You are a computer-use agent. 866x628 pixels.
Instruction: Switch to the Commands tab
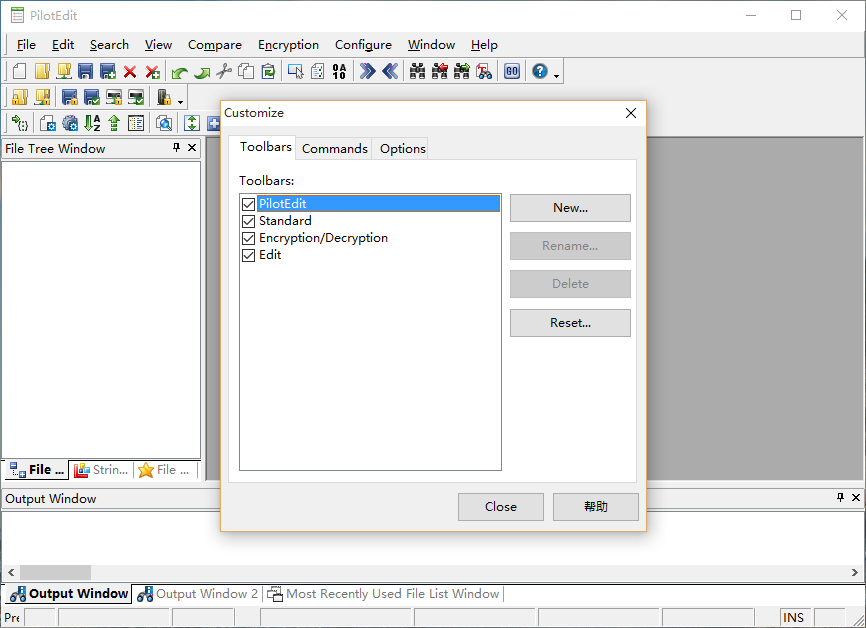pyautogui.click(x=335, y=149)
